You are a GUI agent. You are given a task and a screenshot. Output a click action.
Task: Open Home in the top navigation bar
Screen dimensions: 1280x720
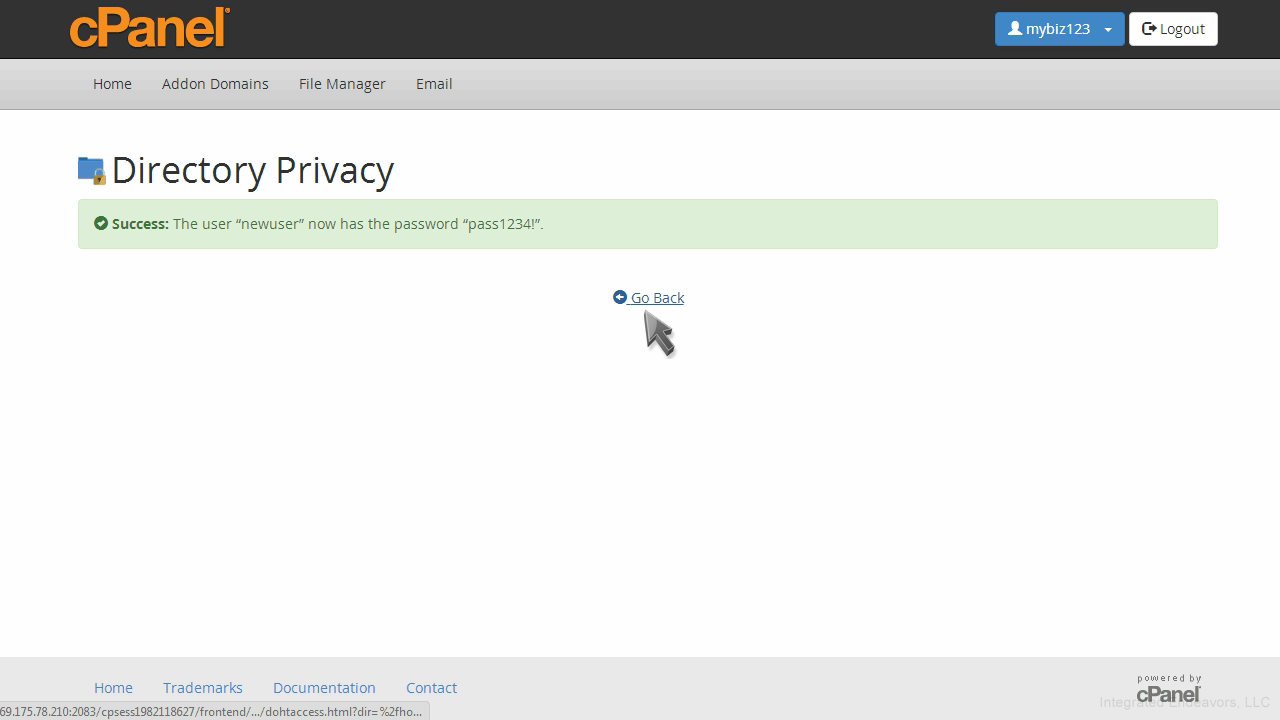click(112, 84)
